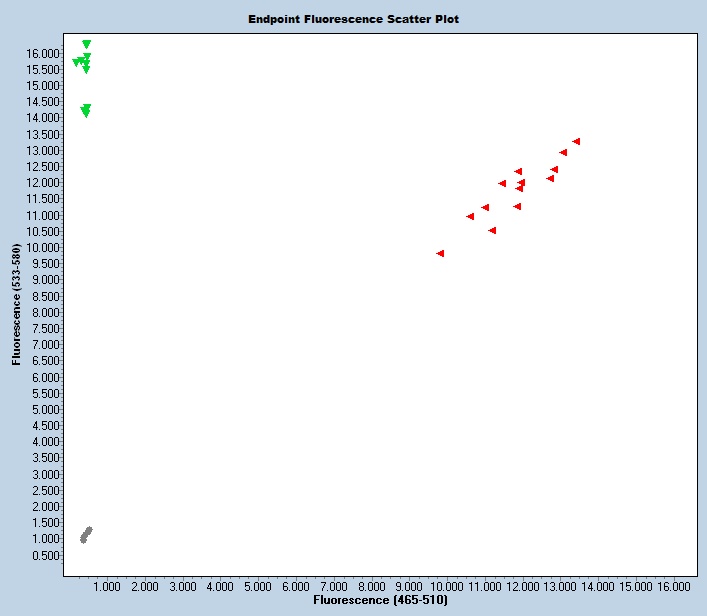The width and height of the screenshot is (707, 616).
Task: Click the 'Fluorescence (533-580)' y-axis label
Action: [x=17, y=303]
